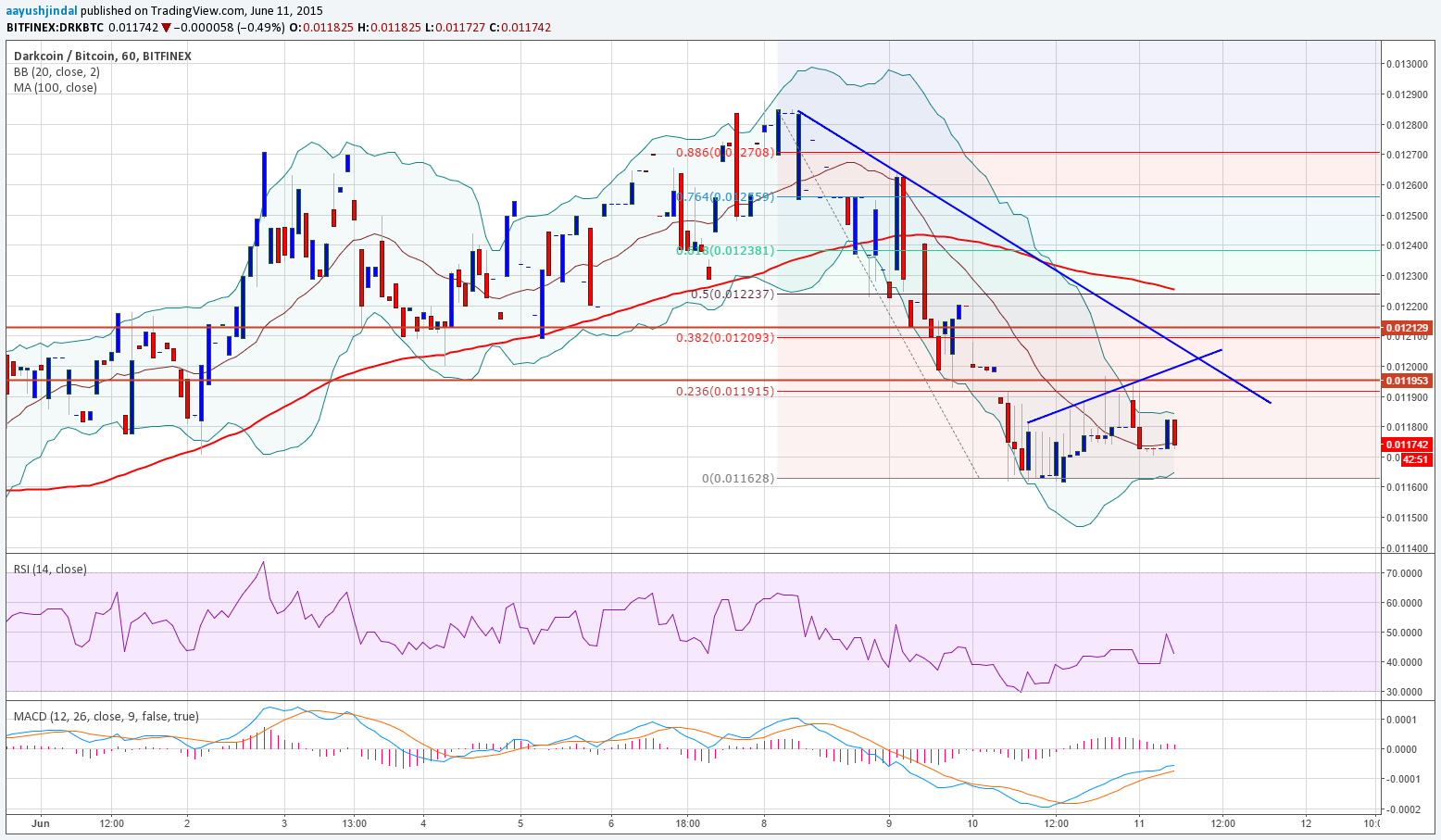This screenshot has width=1441, height=840.
Task: Click the 0(0.011628) Fibonacci base label
Action: tap(737, 479)
